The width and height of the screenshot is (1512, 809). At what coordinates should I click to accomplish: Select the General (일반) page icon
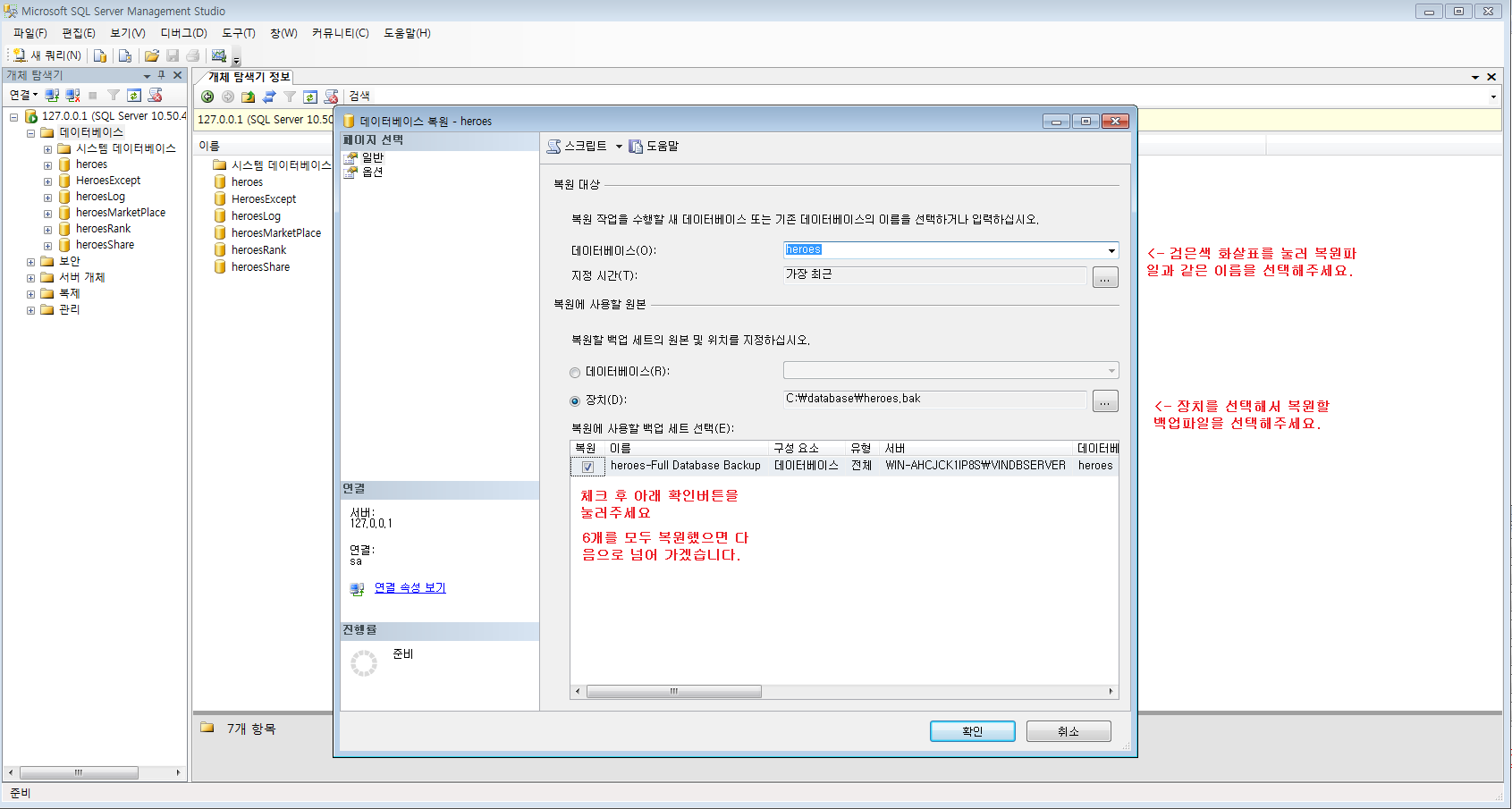point(351,157)
